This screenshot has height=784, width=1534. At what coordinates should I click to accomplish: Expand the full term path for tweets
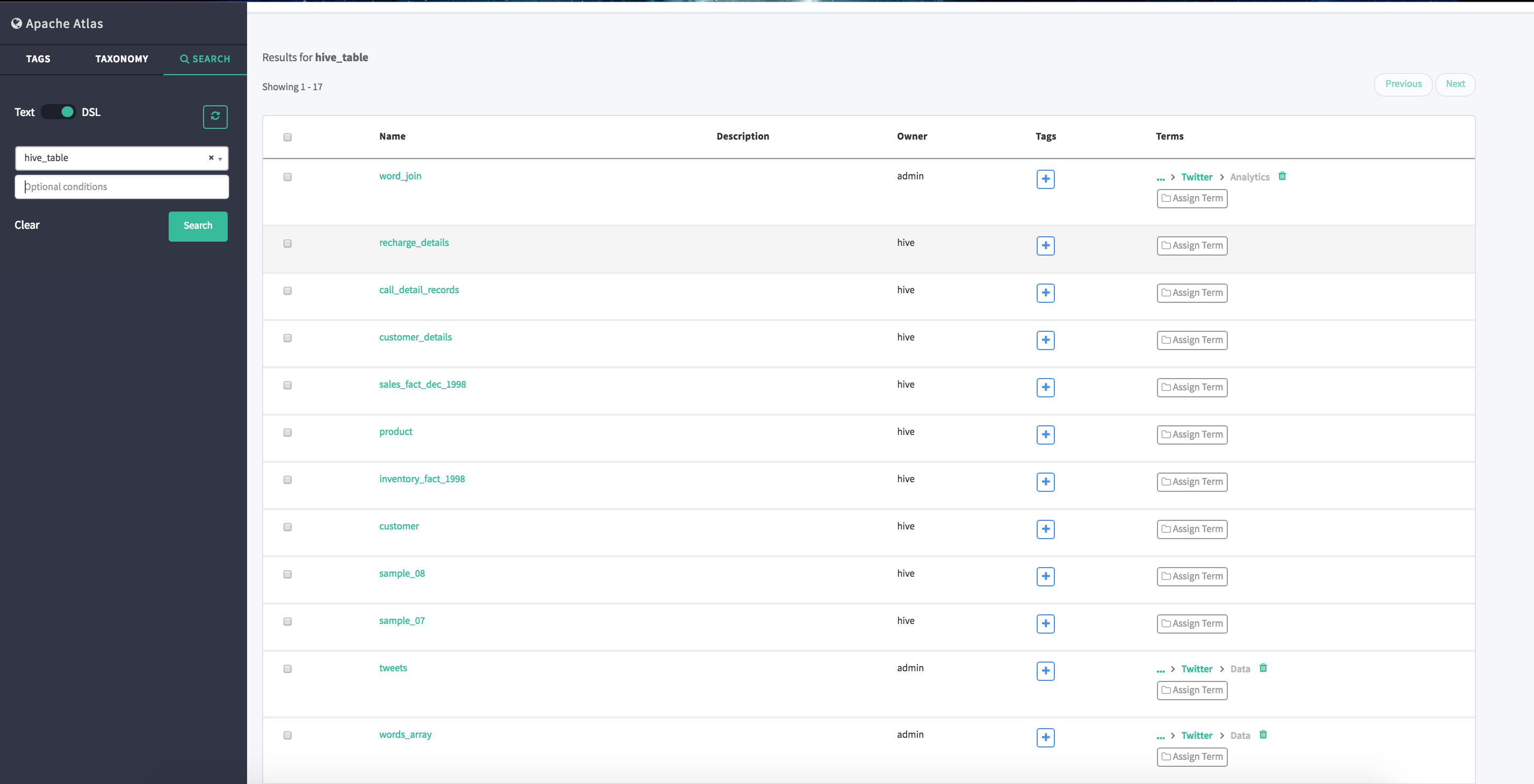click(1161, 669)
